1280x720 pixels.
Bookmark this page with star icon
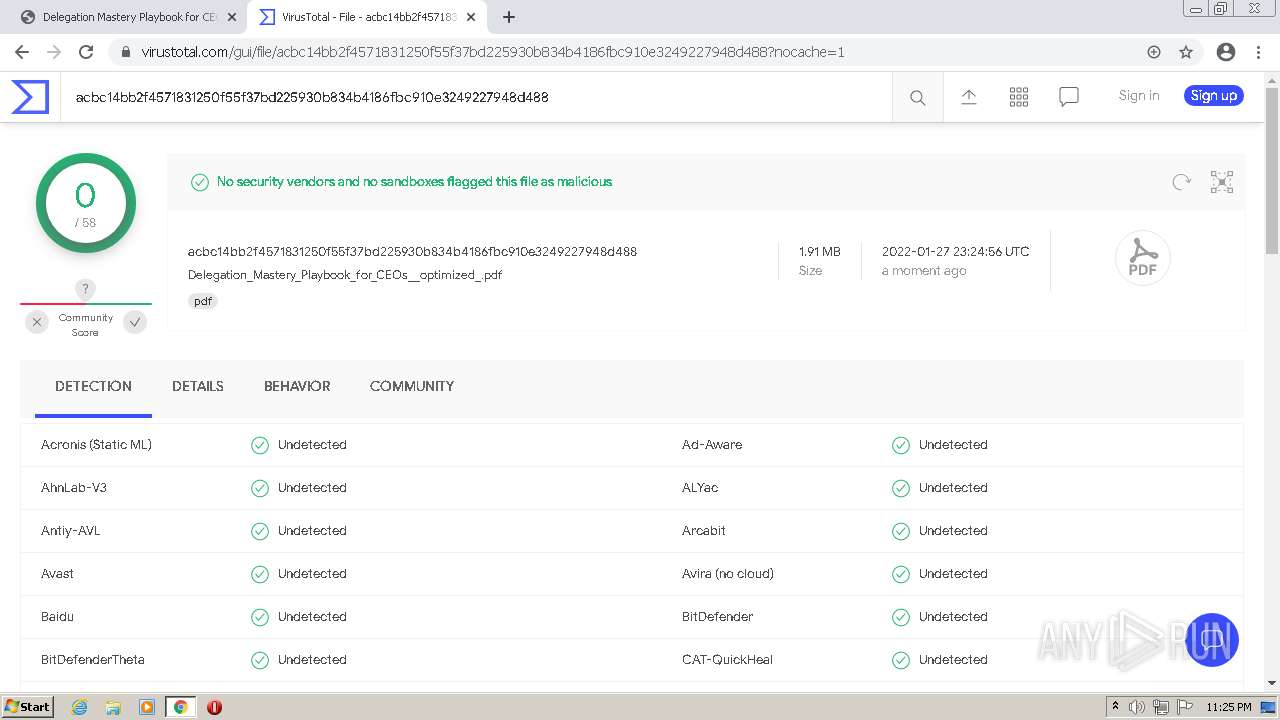point(1186,52)
